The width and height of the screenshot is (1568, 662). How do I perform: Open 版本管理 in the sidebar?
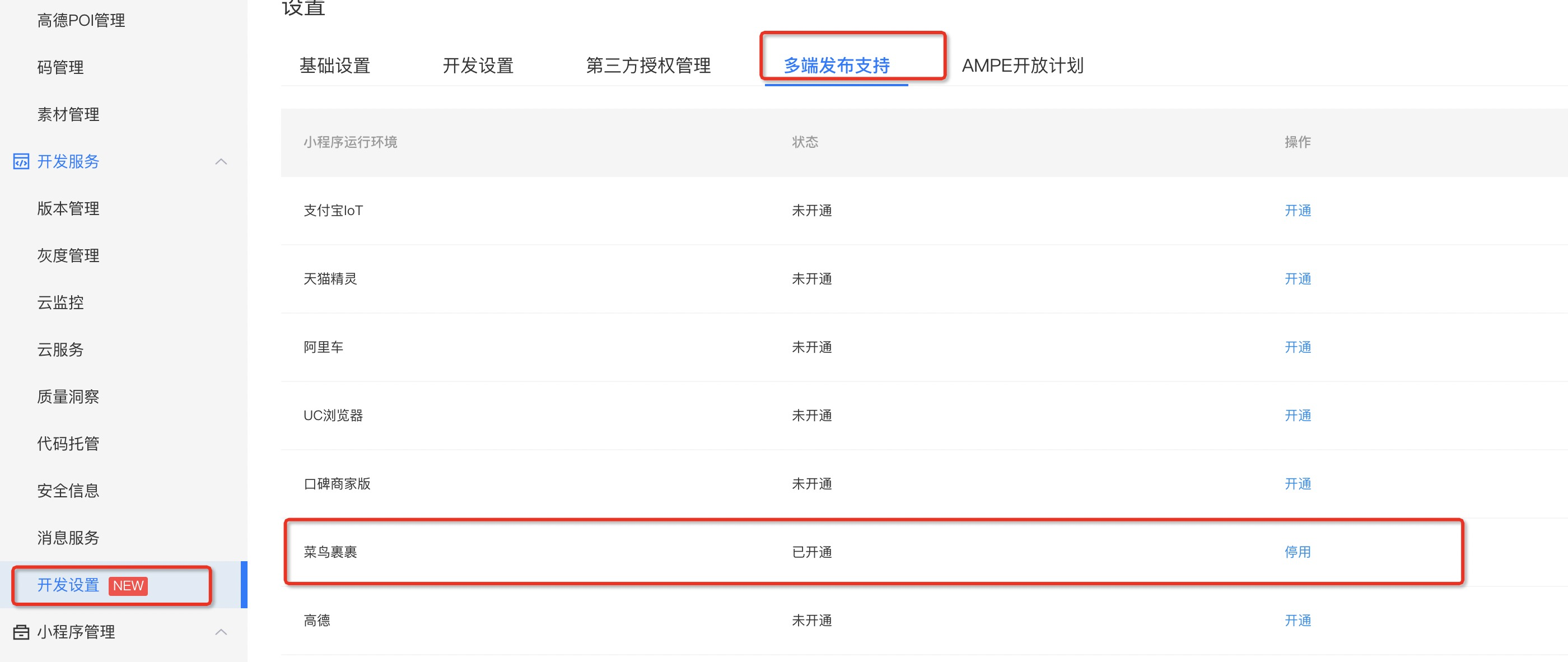click(x=68, y=208)
